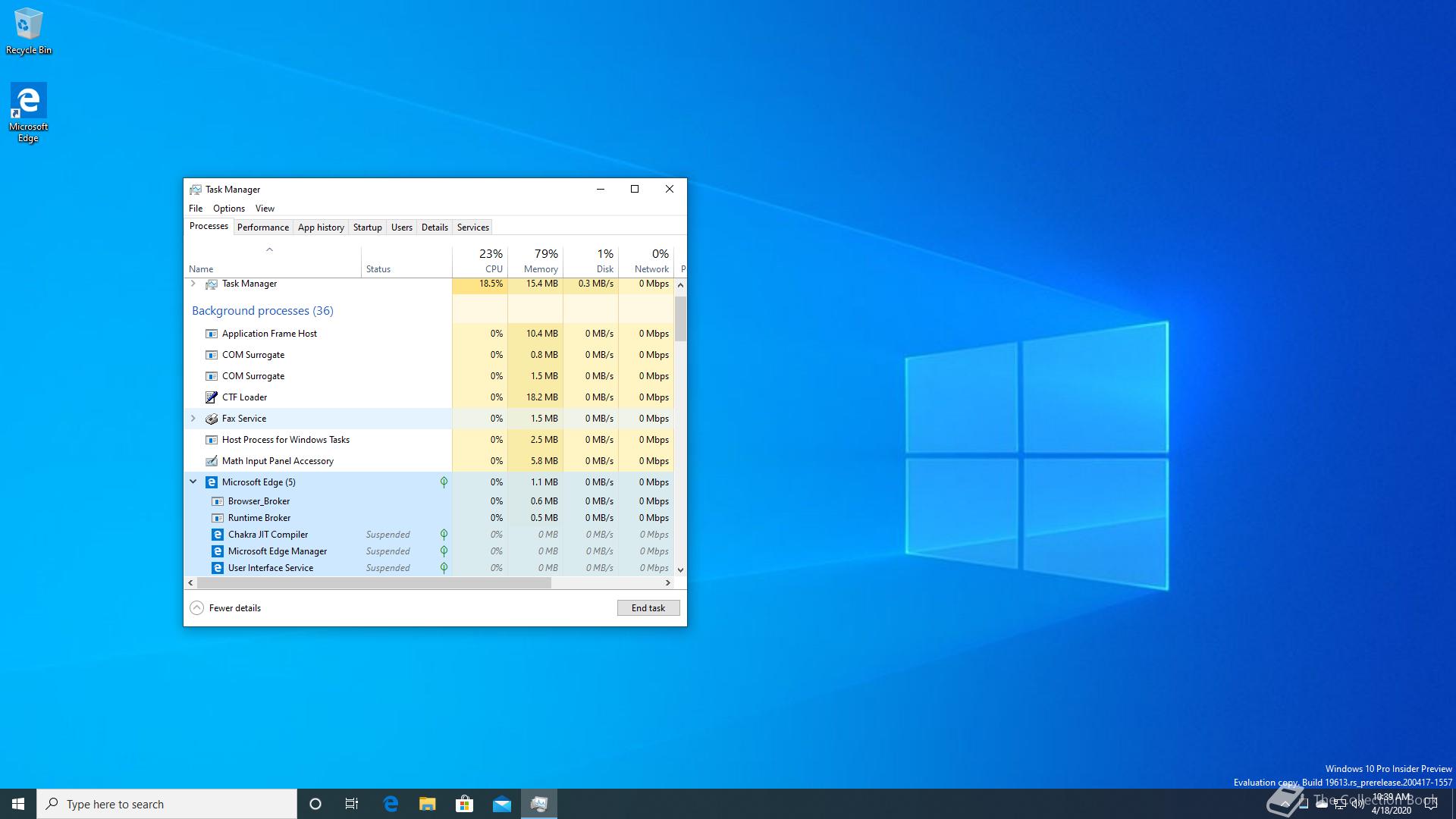
Task: Click the Math Input Panel Accessory icon
Action: pyautogui.click(x=212, y=461)
